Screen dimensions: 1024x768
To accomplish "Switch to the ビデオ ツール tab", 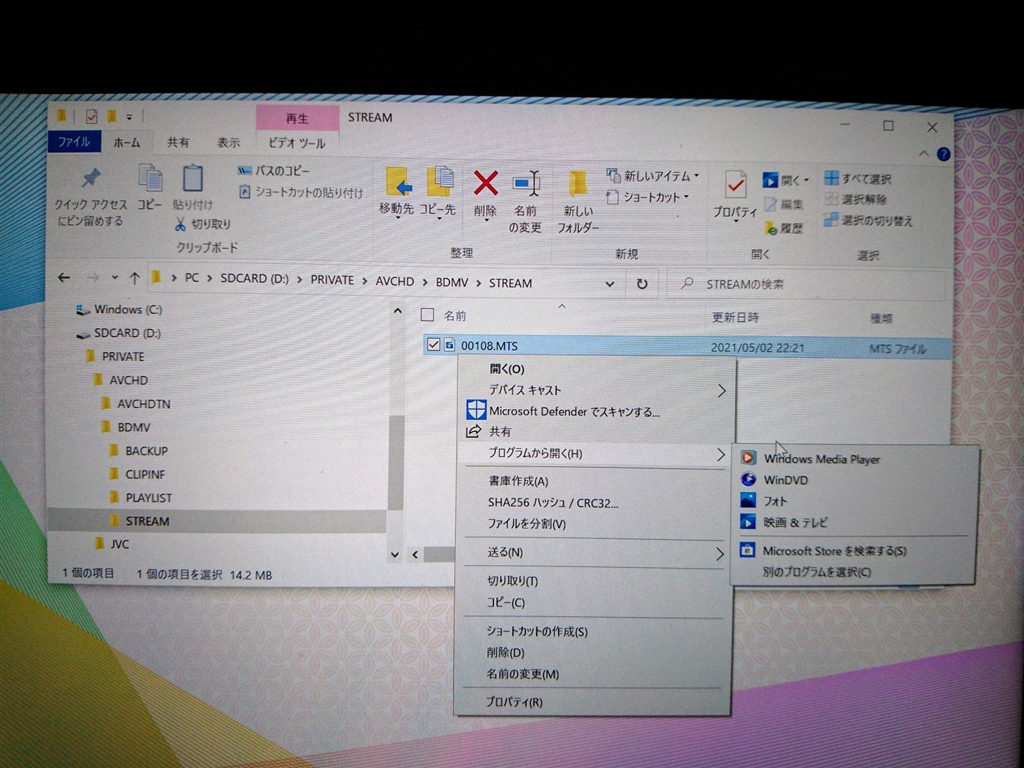I will coord(297,142).
